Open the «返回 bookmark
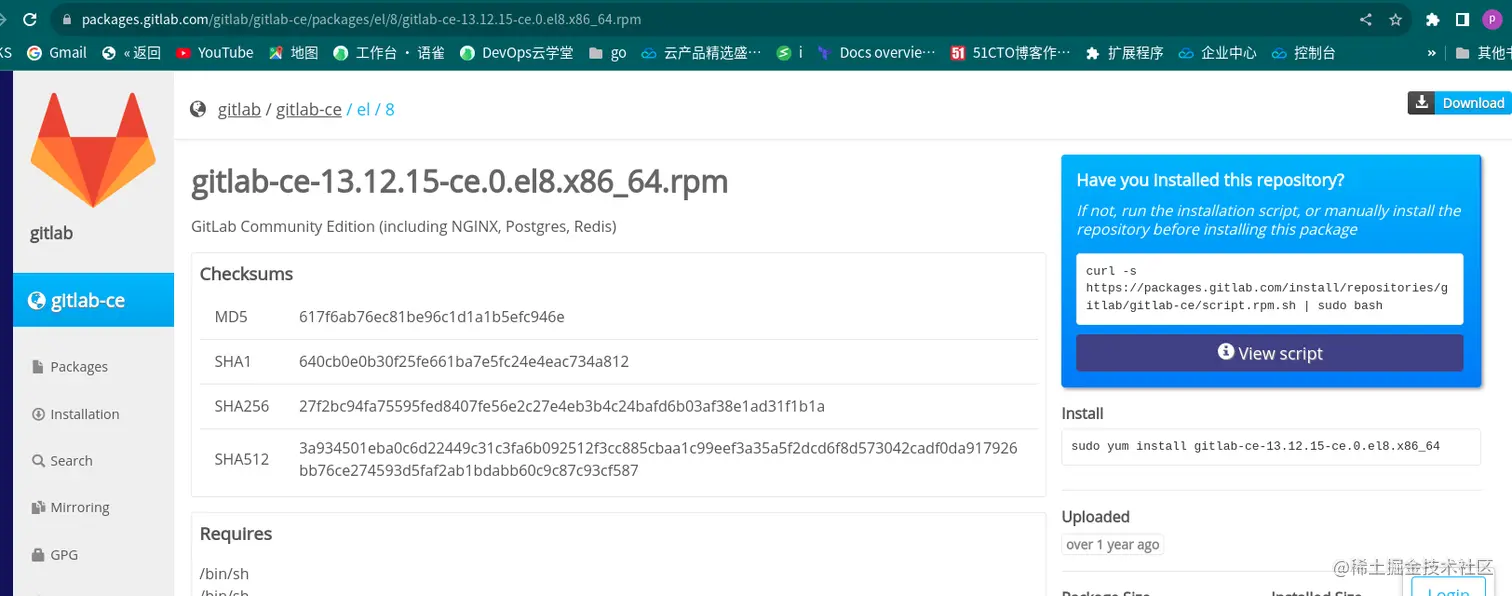This screenshot has width=1512, height=596. pyautogui.click(x=131, y=53)
